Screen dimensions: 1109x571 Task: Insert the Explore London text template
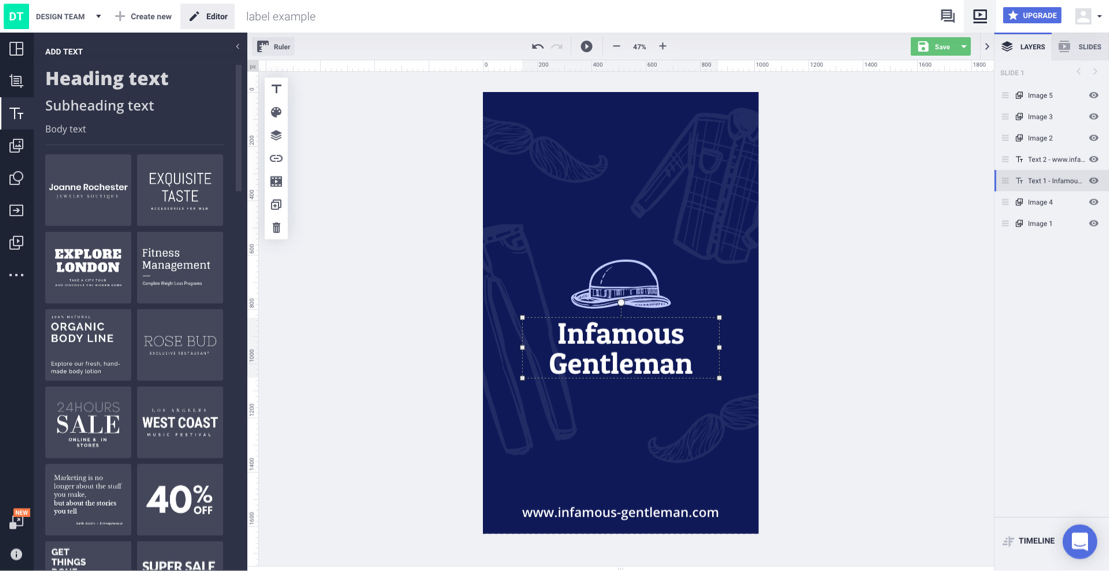click(x=88, y=267)
